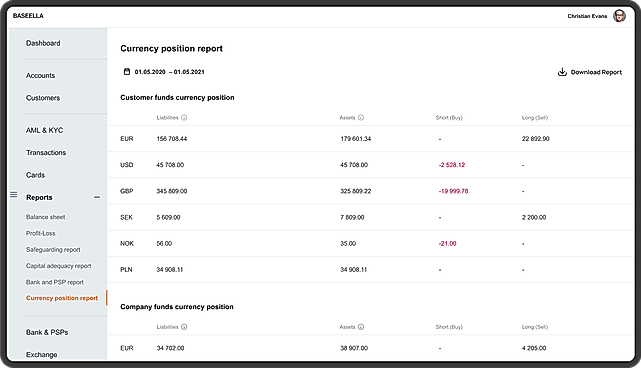
Task: Open the Profit-Loss report
Action: 40,233
